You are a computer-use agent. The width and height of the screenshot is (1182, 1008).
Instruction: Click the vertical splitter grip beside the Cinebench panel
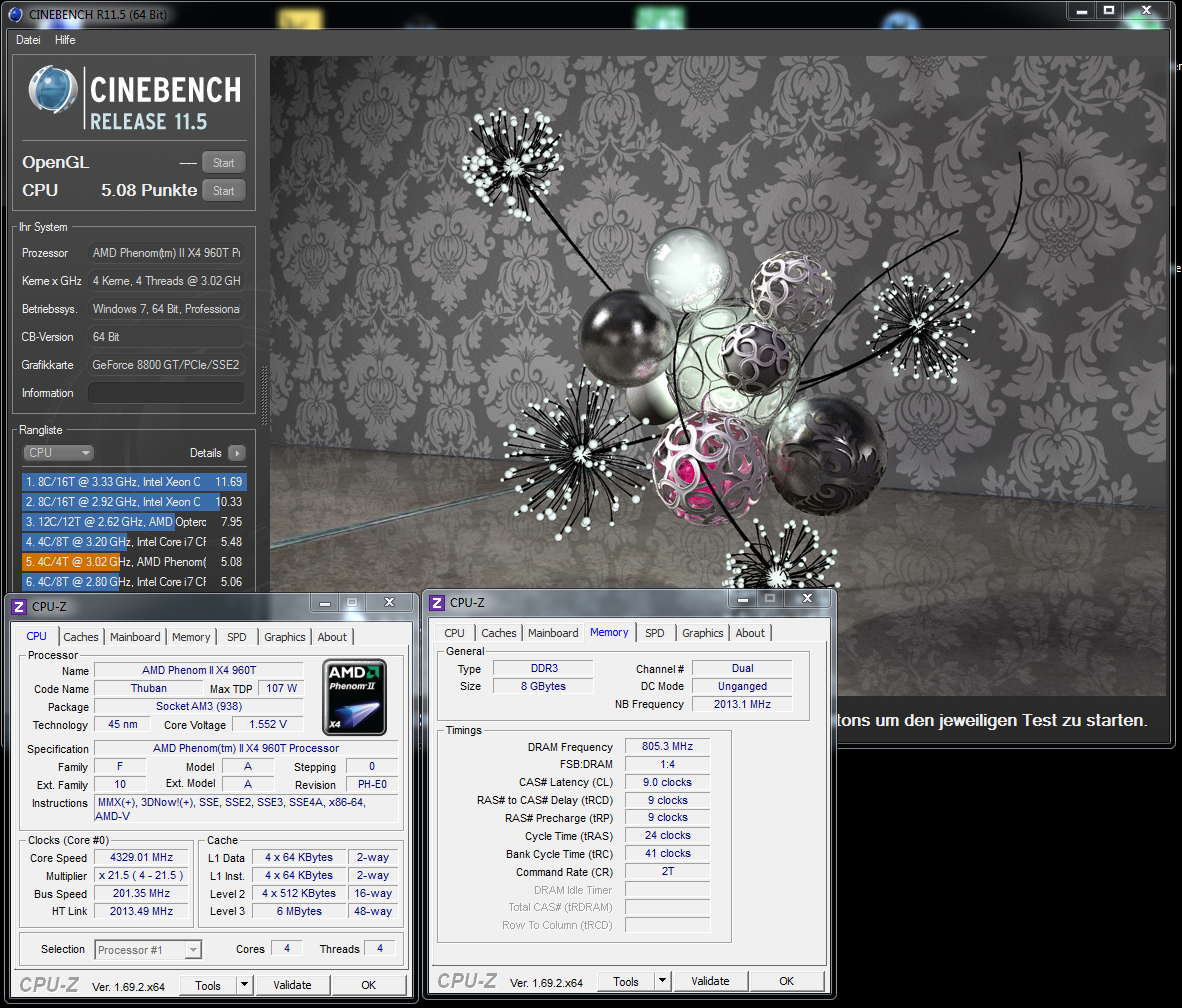pos(264,396)
